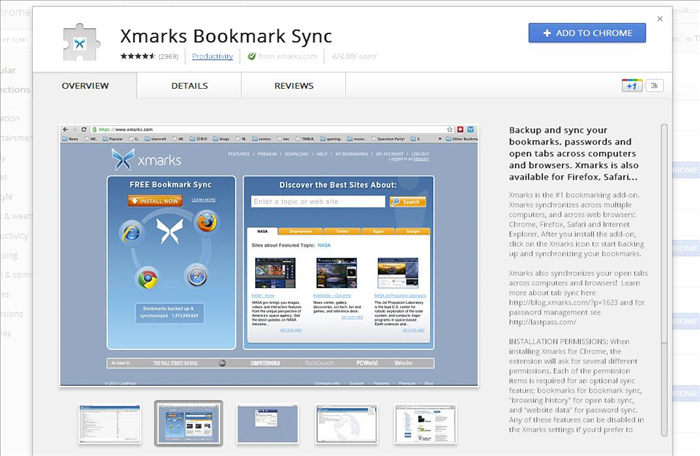700x456 pixels.
Task: Click the NASA Jet Propulsion Laboratory thumbnail
Action: point(398,273)
